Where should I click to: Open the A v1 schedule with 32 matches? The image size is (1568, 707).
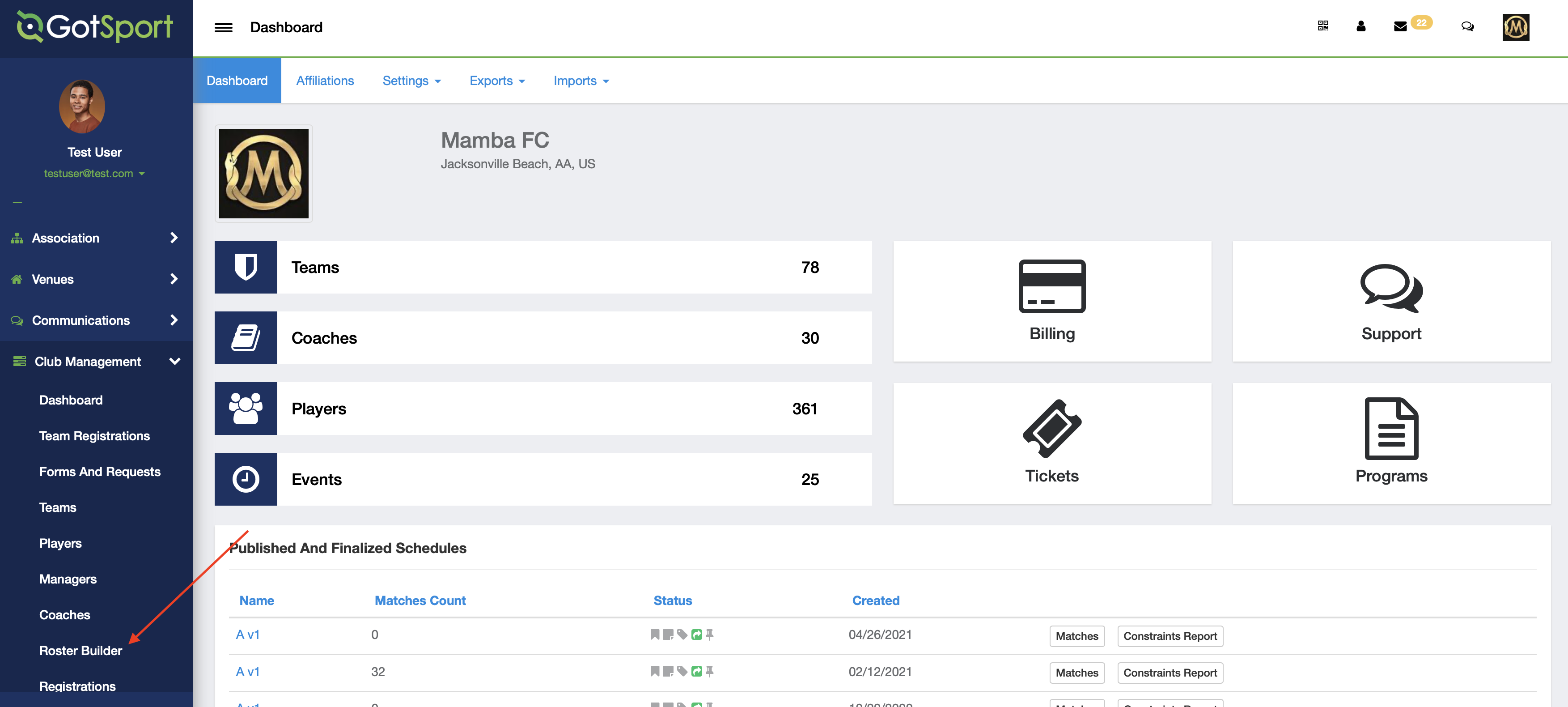click(x=248, y=672)
